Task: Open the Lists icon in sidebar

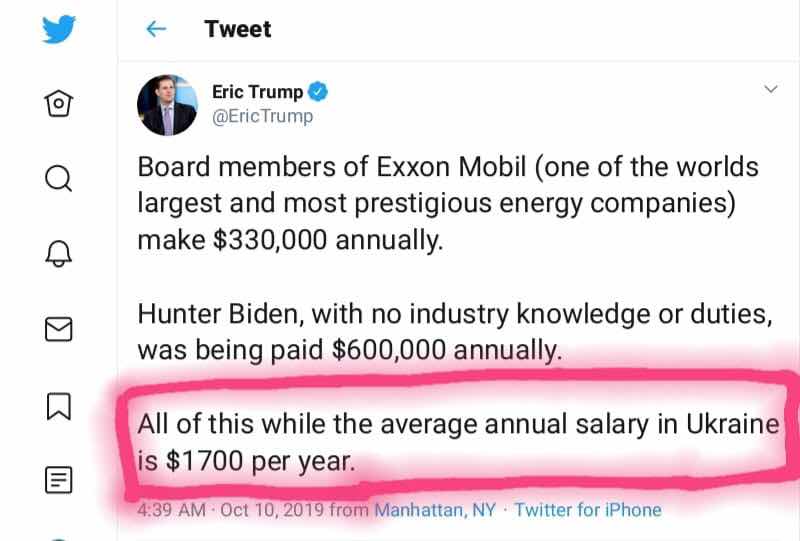Action: coord(58,481)
